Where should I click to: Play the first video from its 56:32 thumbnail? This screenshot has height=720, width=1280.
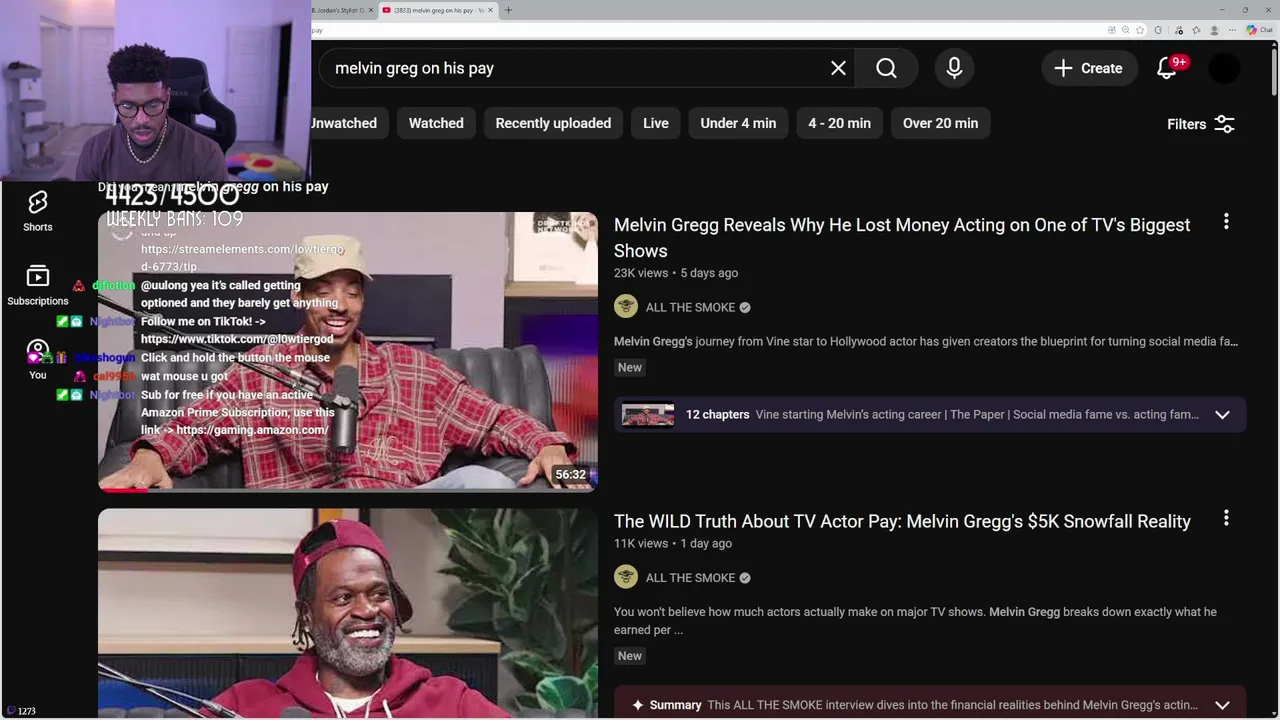click(x=348, y=351)
